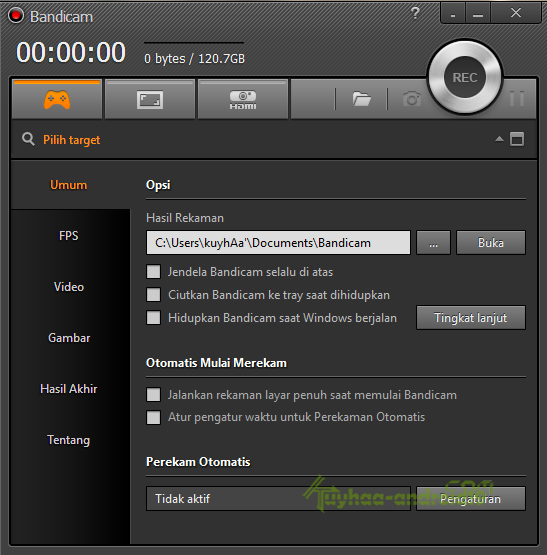The width and height of the screenshot is (547, 555).
Task: Enable Hidupkan Bandicam saat Windows berjalan
Action: pos(153,317)
